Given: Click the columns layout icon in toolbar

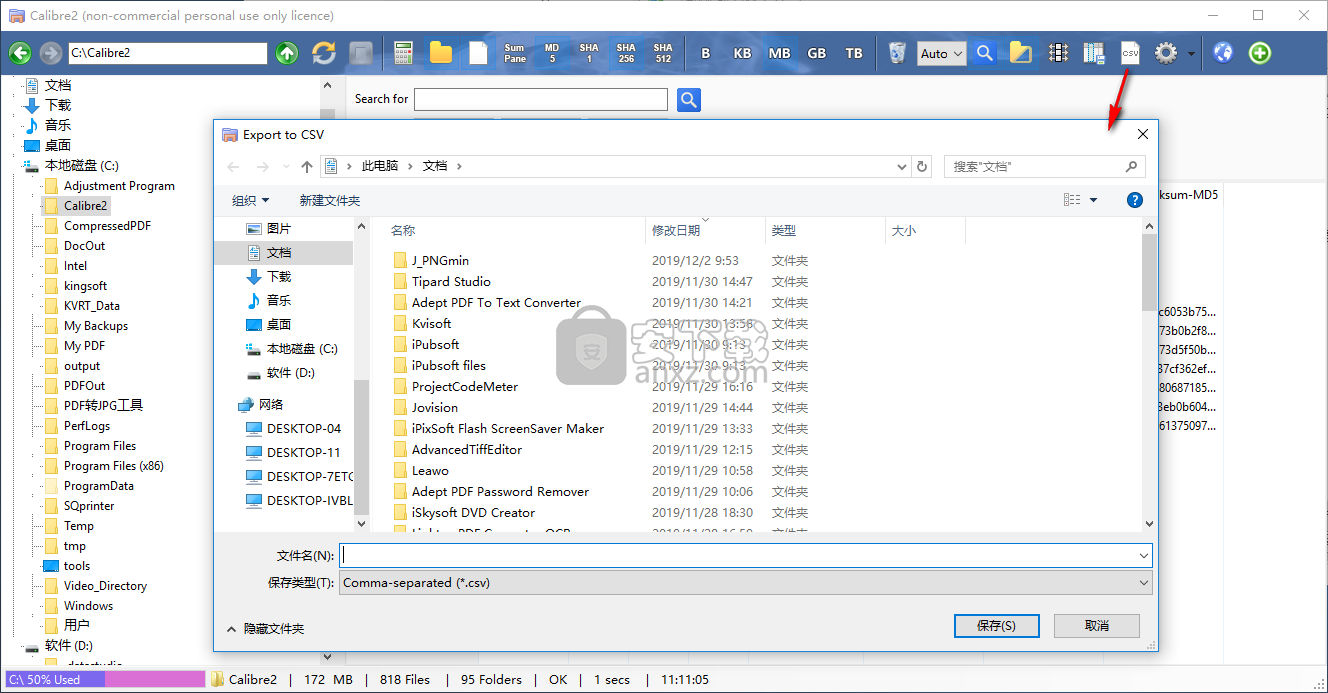Looking at the screenshot, I should (x=1093, y=53).
